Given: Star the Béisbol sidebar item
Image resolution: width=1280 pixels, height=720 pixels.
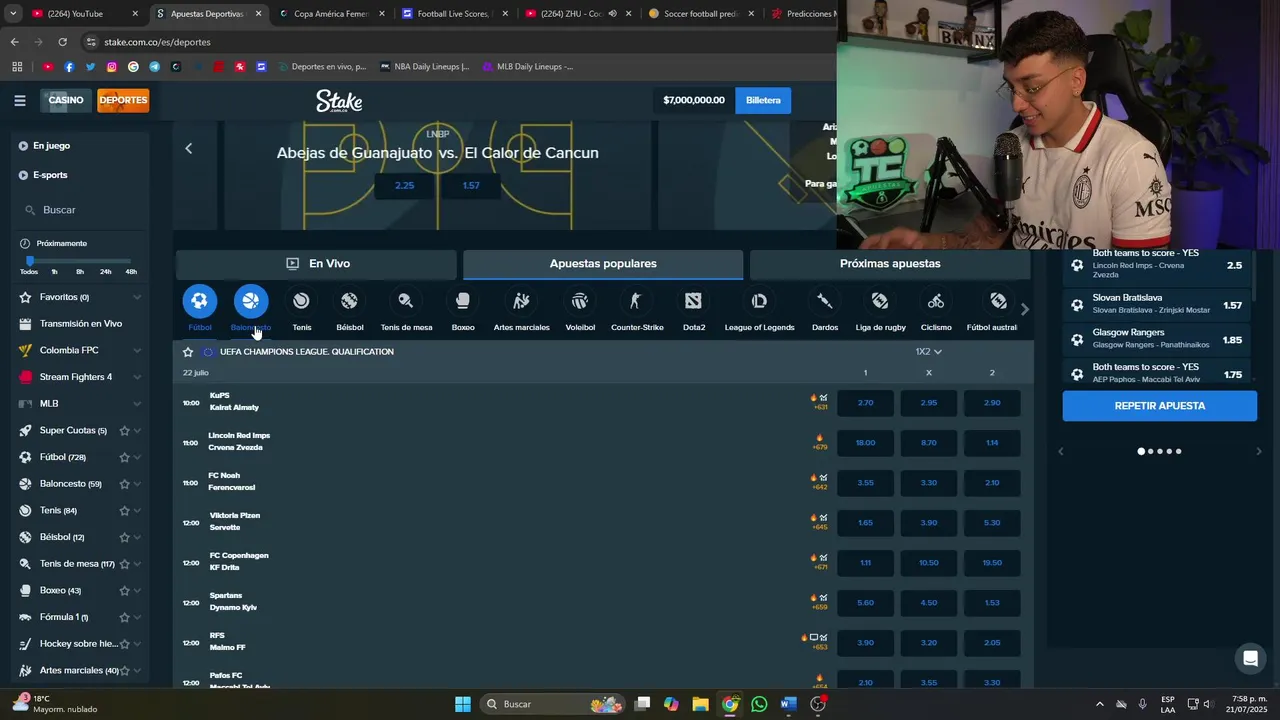Looking at the screenshot, I should [124, 537].
